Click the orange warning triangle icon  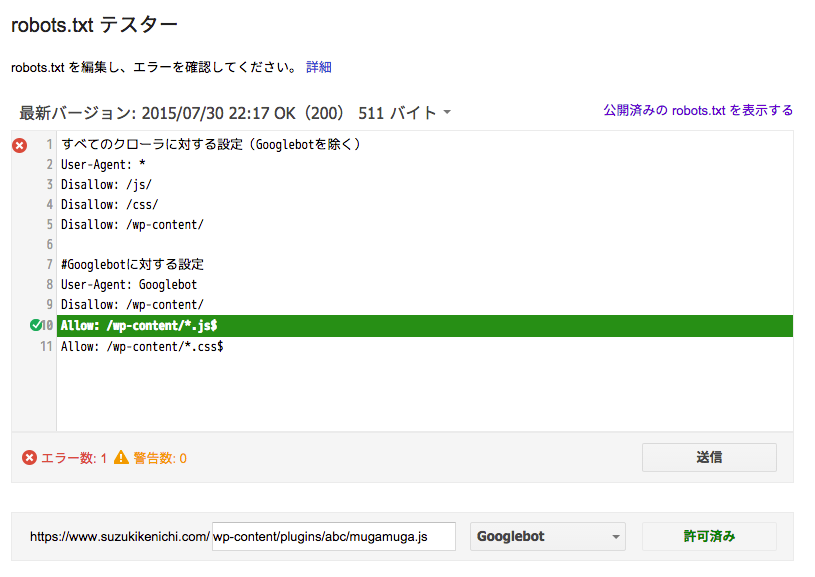pos(121,457)
